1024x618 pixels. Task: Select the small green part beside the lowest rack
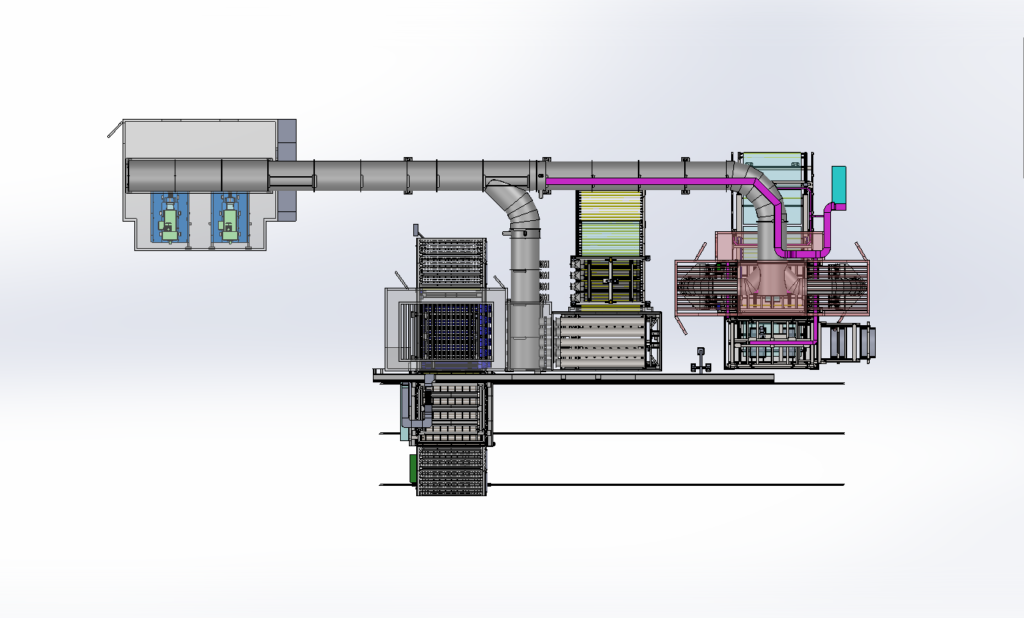pyautogui.click(x=413, y=468)
